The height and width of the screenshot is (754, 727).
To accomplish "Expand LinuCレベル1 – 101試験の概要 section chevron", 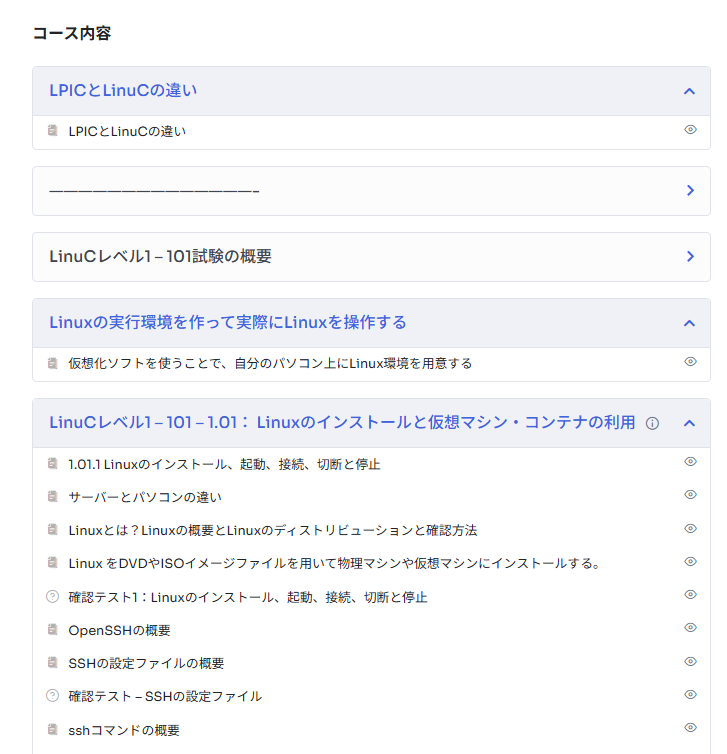I will point(690,256).
